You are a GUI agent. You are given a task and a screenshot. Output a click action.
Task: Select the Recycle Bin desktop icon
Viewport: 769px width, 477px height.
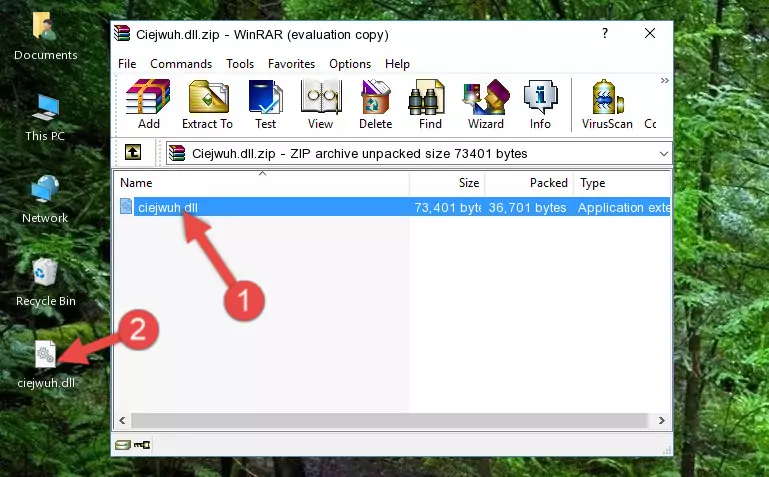click(45, 282)
